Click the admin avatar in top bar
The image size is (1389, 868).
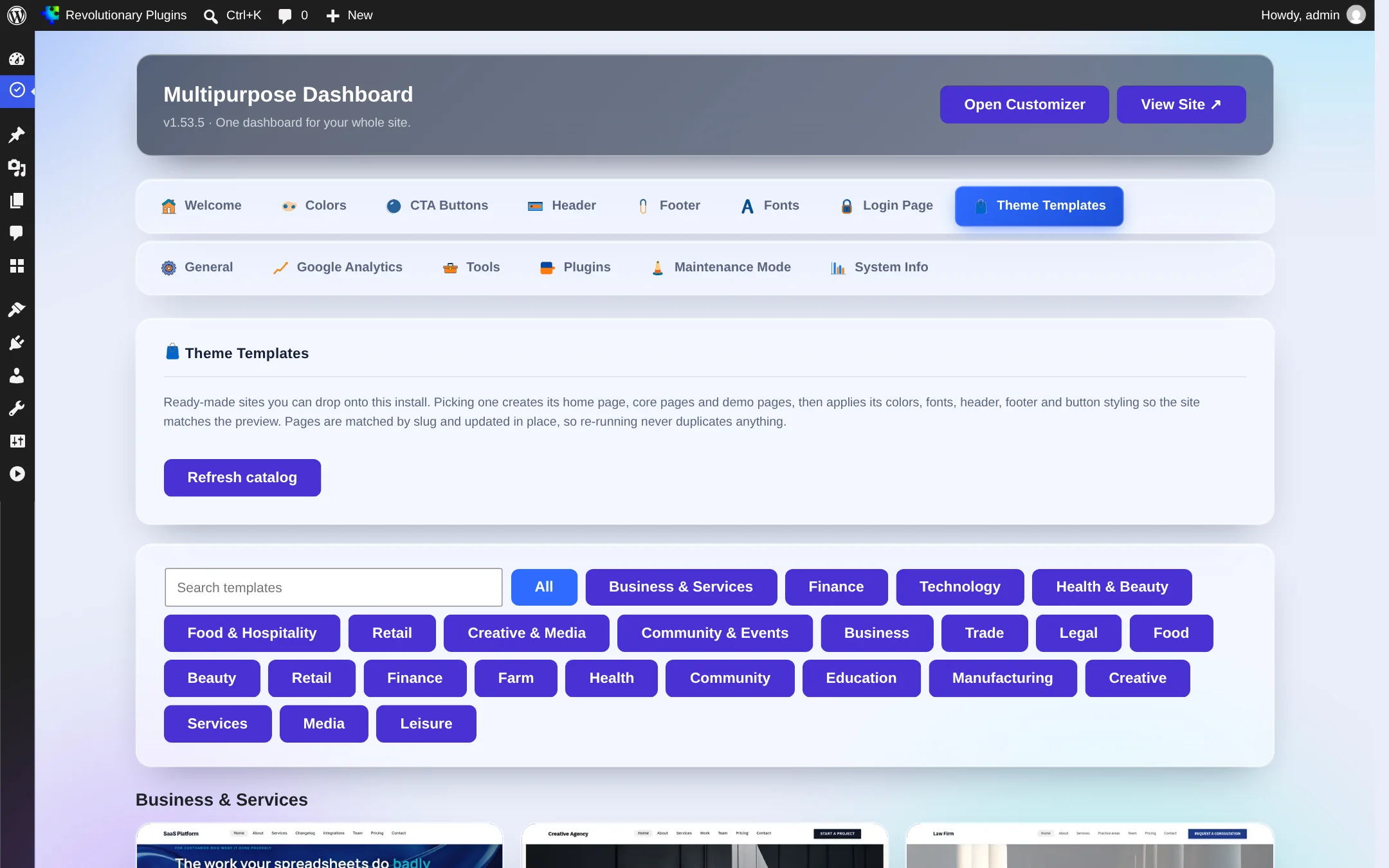coord(1356,15)
